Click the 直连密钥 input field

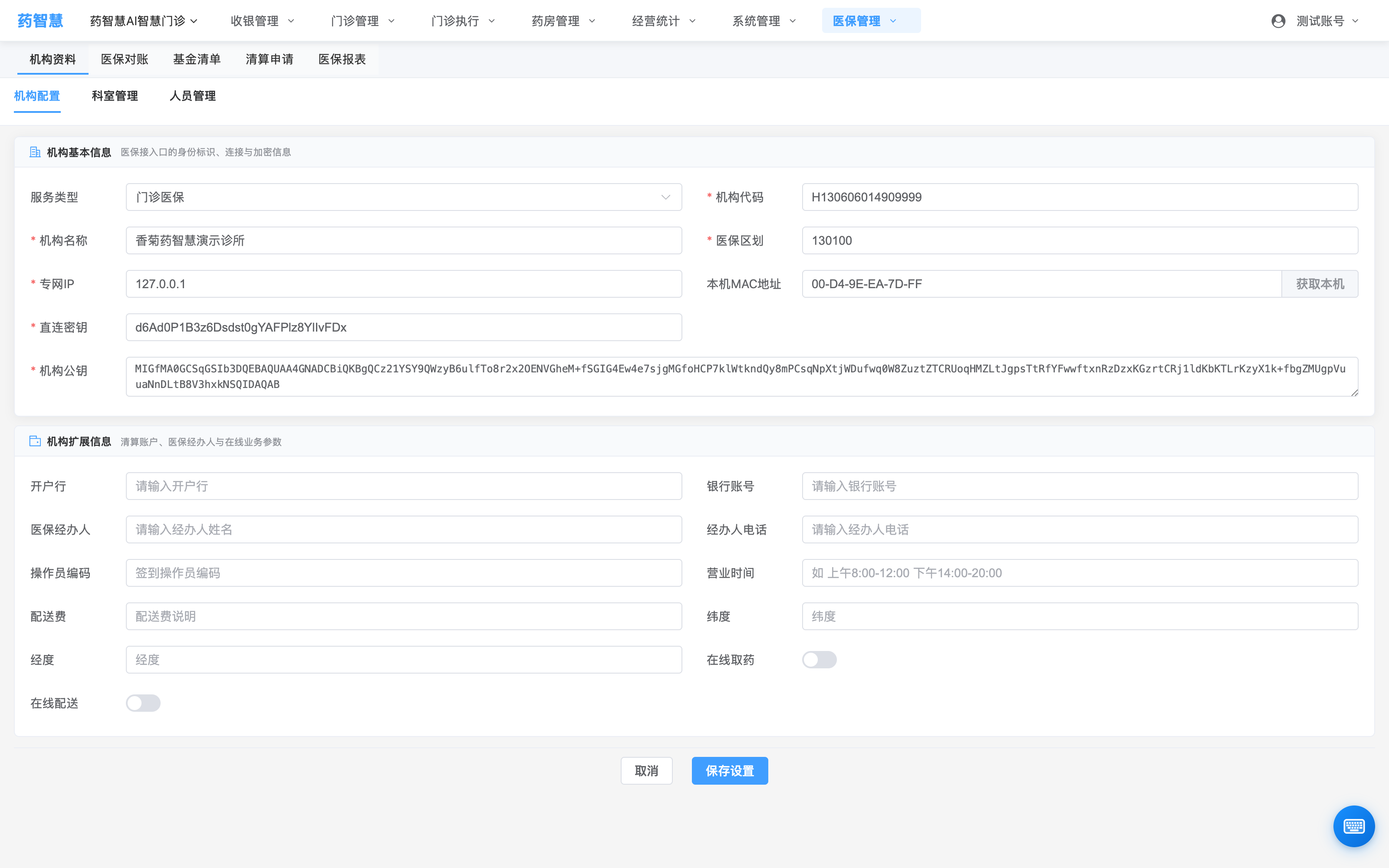point(404,327)
